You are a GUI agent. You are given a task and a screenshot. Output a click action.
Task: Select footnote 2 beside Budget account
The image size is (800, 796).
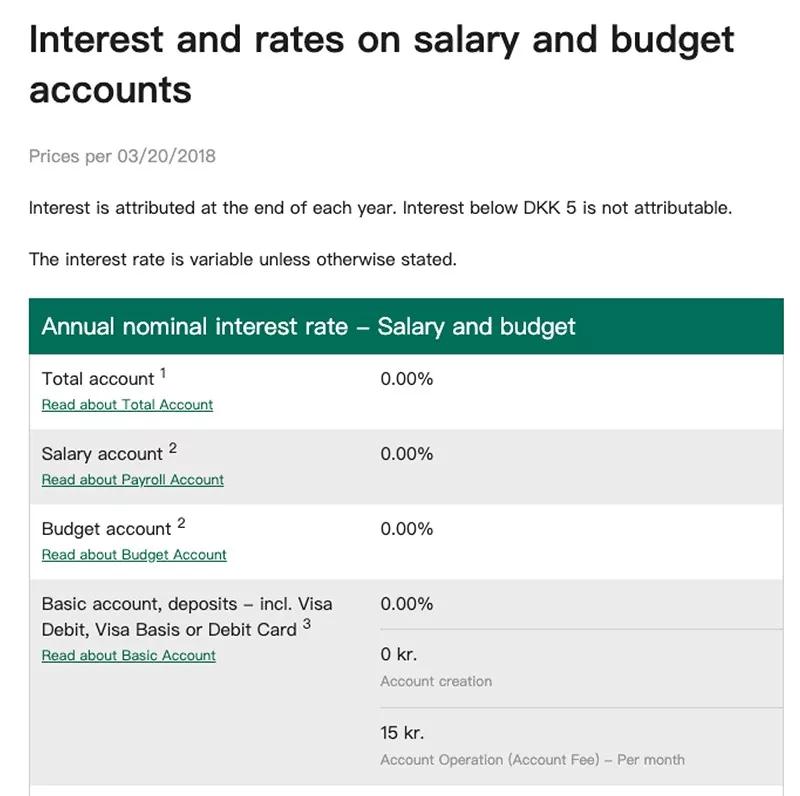coord(181,524)
